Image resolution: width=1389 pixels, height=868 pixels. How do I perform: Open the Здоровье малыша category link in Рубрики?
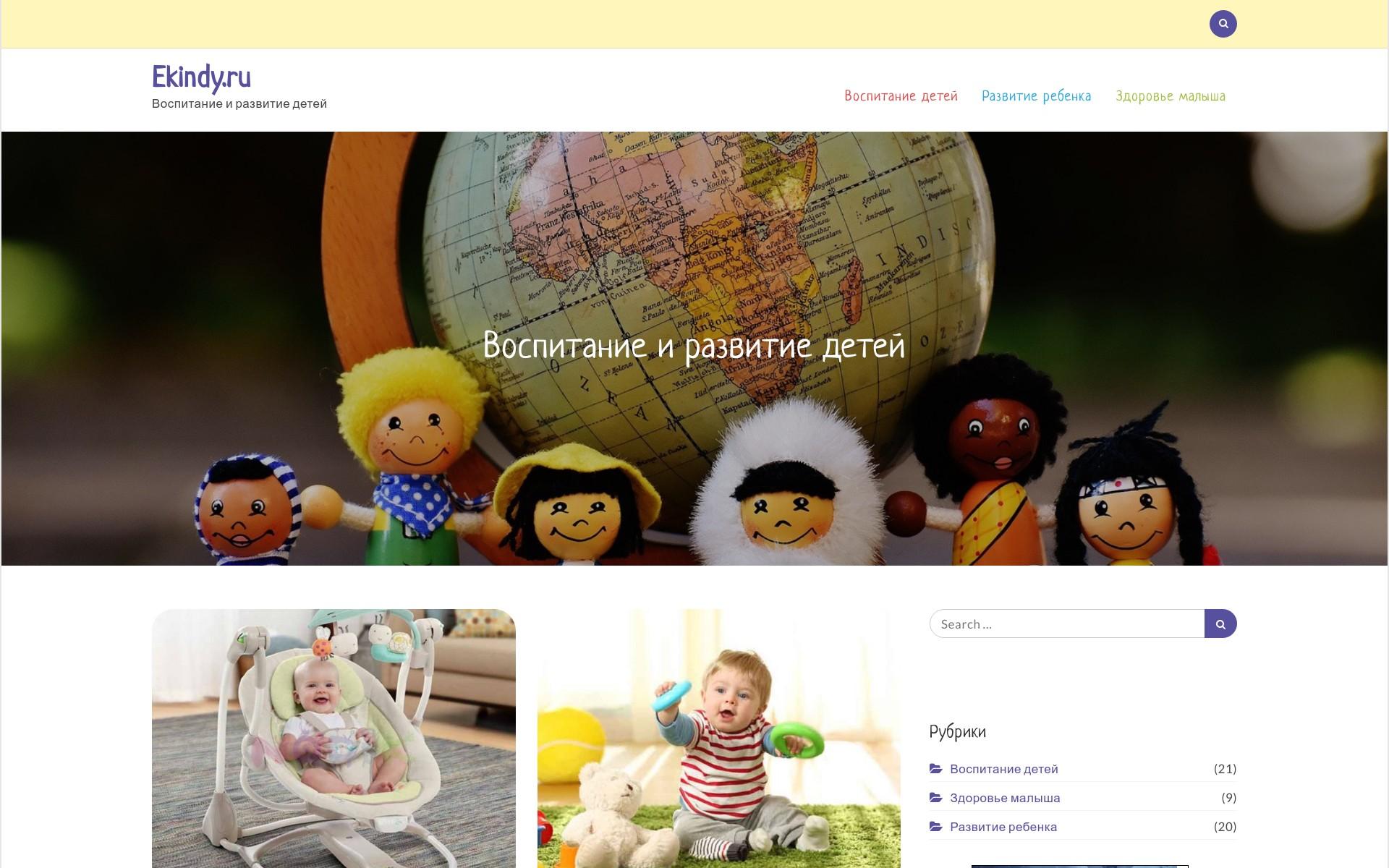pos(1005,798)
